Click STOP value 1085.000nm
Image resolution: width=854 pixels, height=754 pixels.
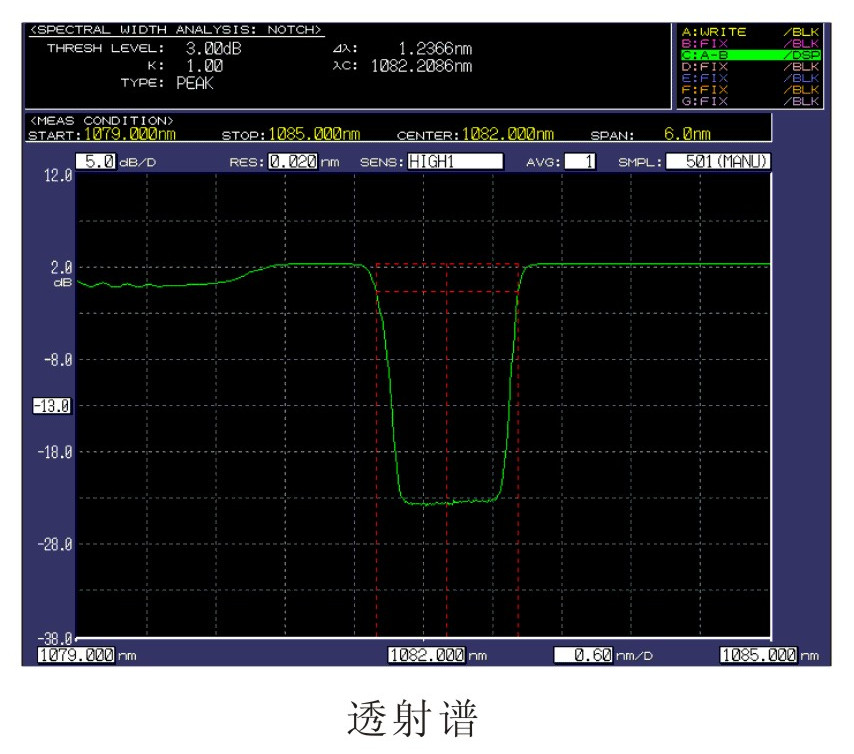coord(314,134)
